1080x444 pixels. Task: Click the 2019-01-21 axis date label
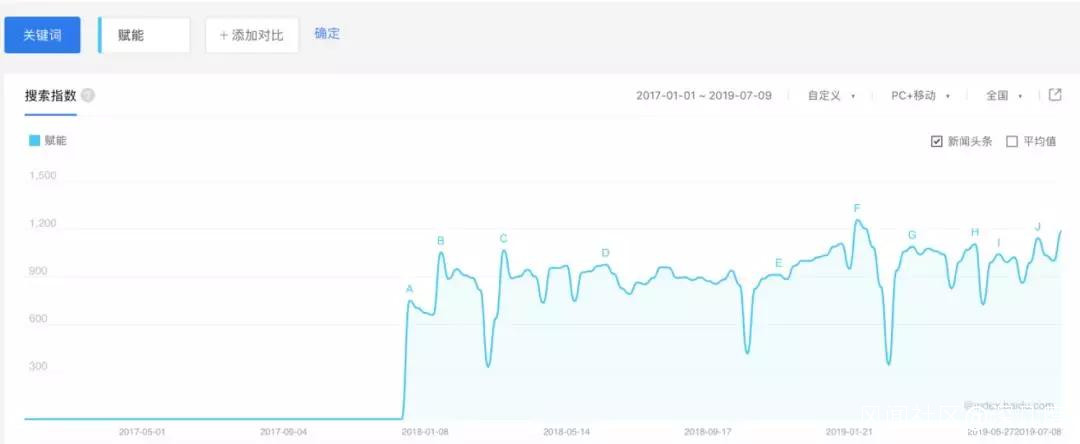tap(849, 432)
